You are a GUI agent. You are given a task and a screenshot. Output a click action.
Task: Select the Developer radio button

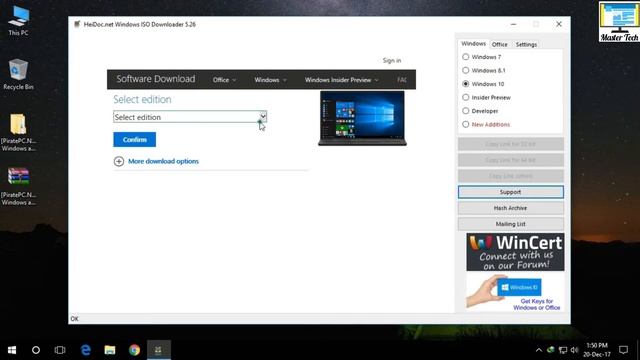[465, 111]
